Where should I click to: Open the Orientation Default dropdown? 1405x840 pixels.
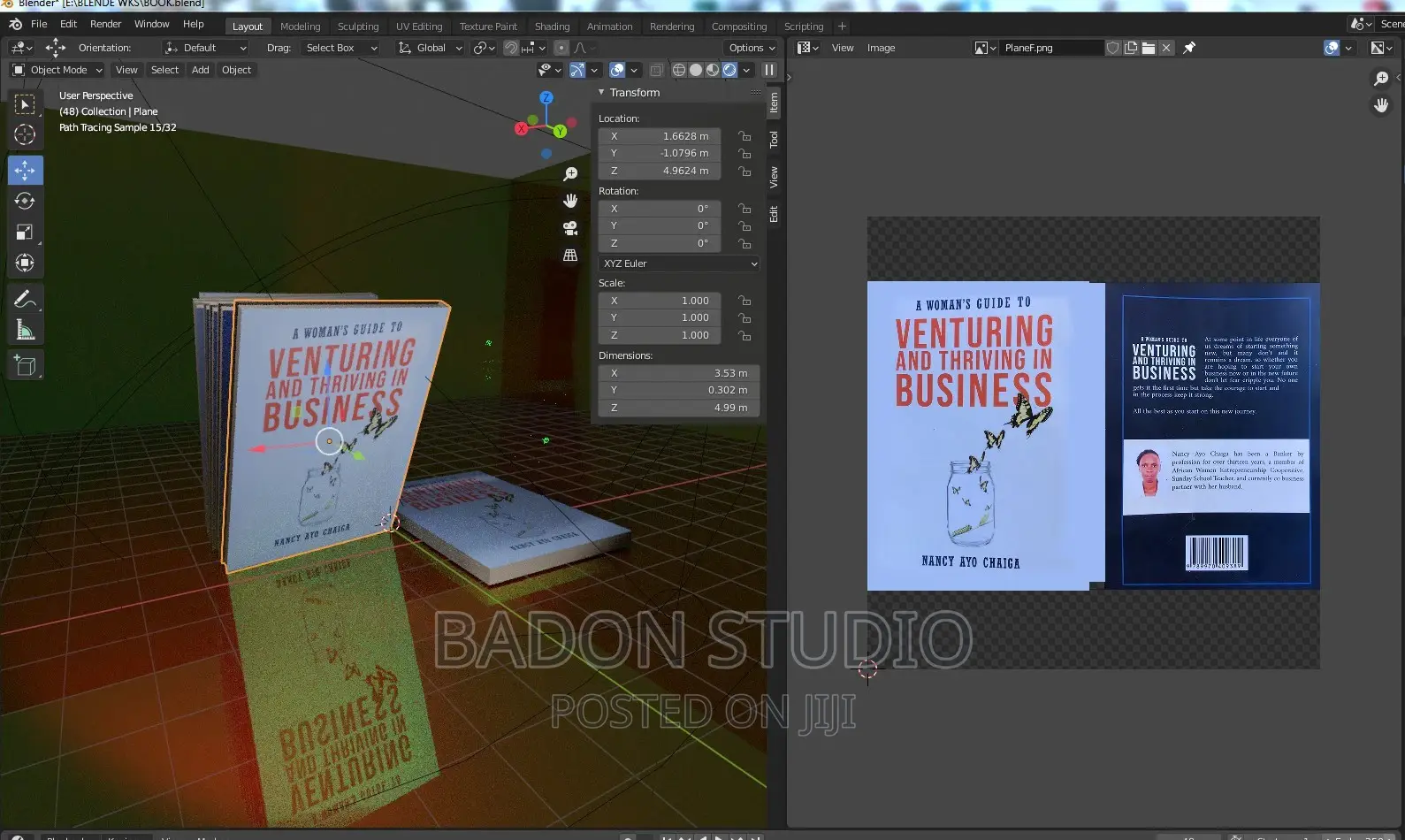205,48
